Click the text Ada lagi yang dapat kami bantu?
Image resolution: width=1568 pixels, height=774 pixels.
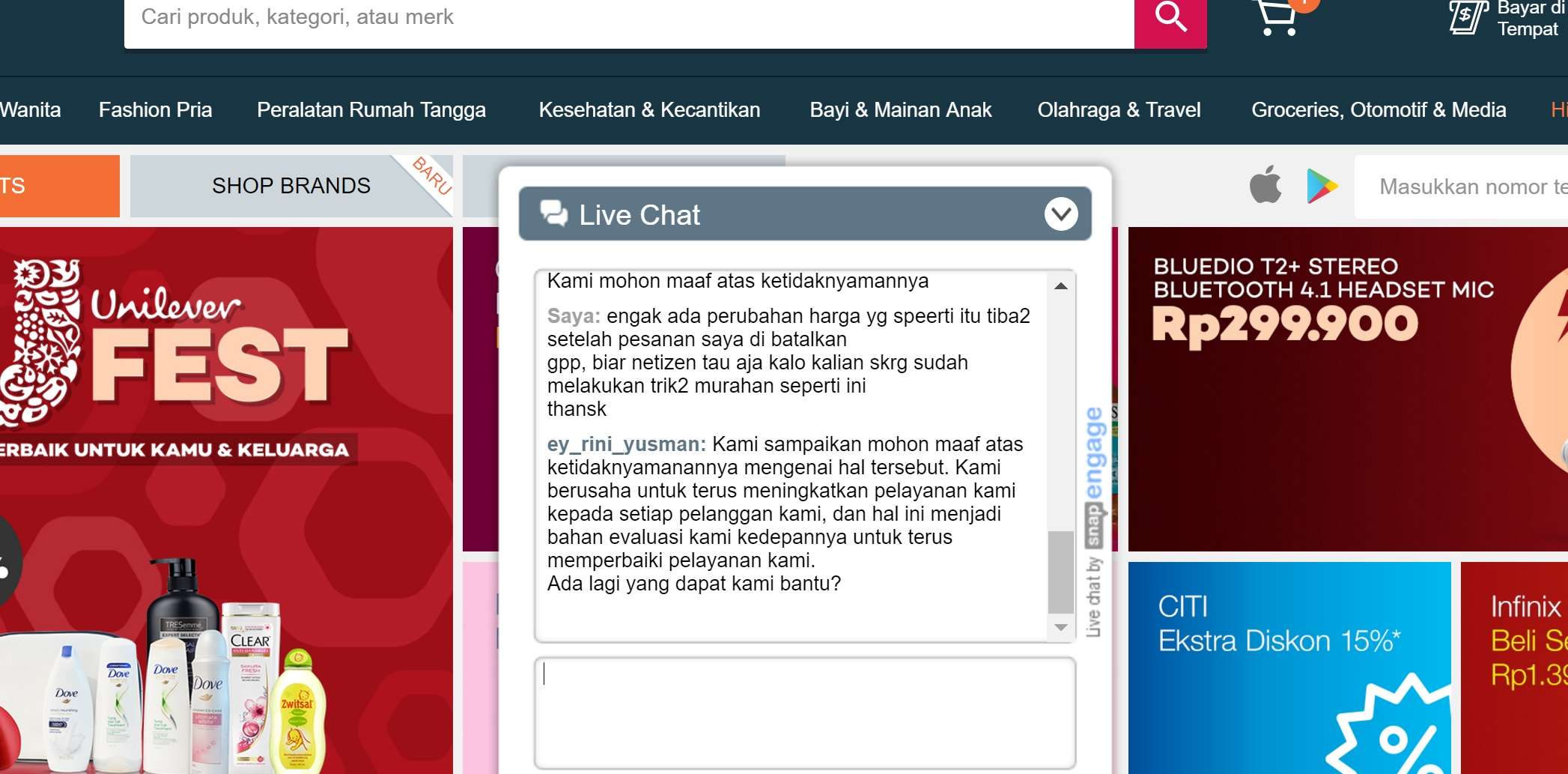(x=694, y=584)
